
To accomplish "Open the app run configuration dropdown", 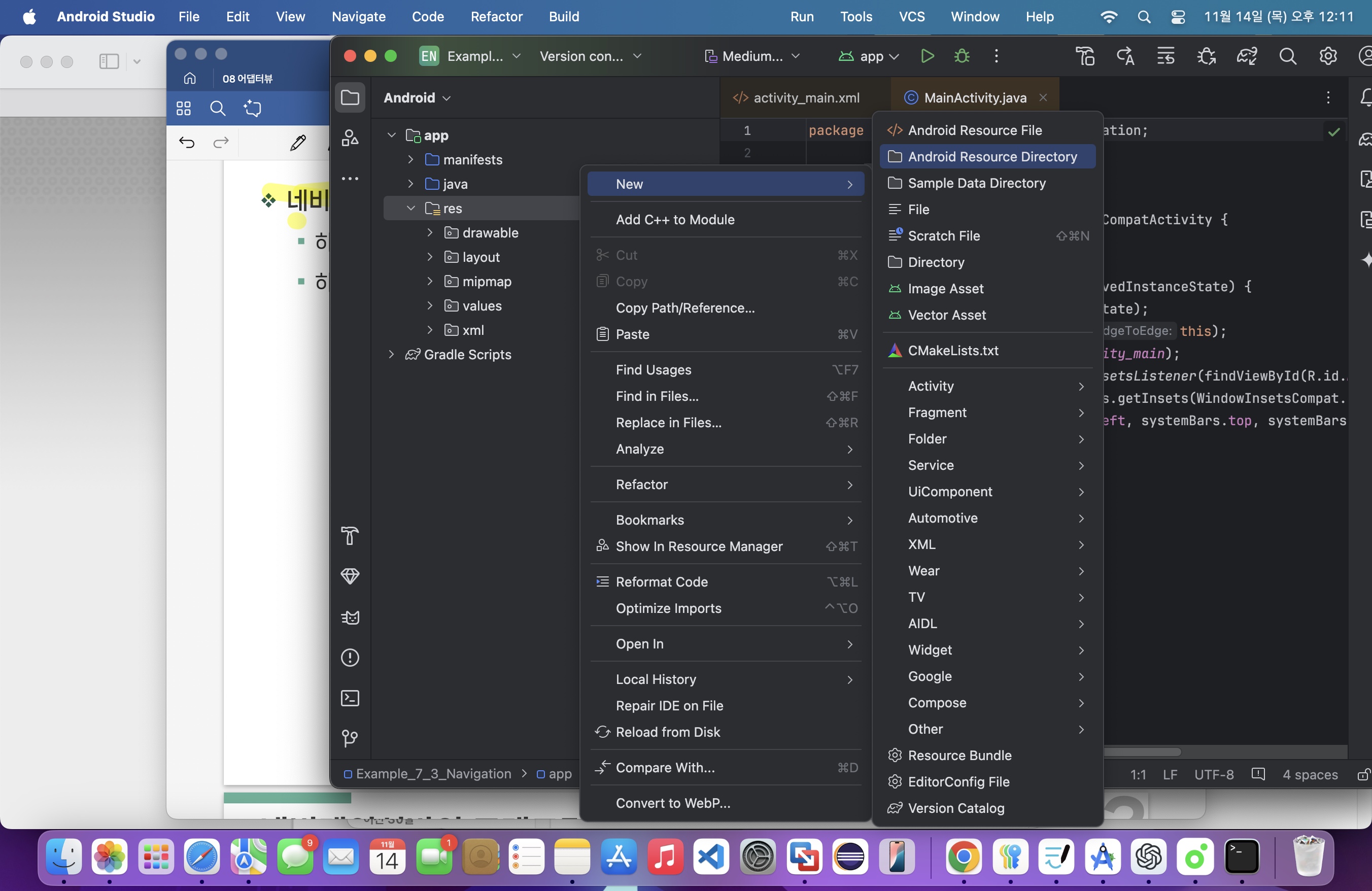I will (871, 56).
